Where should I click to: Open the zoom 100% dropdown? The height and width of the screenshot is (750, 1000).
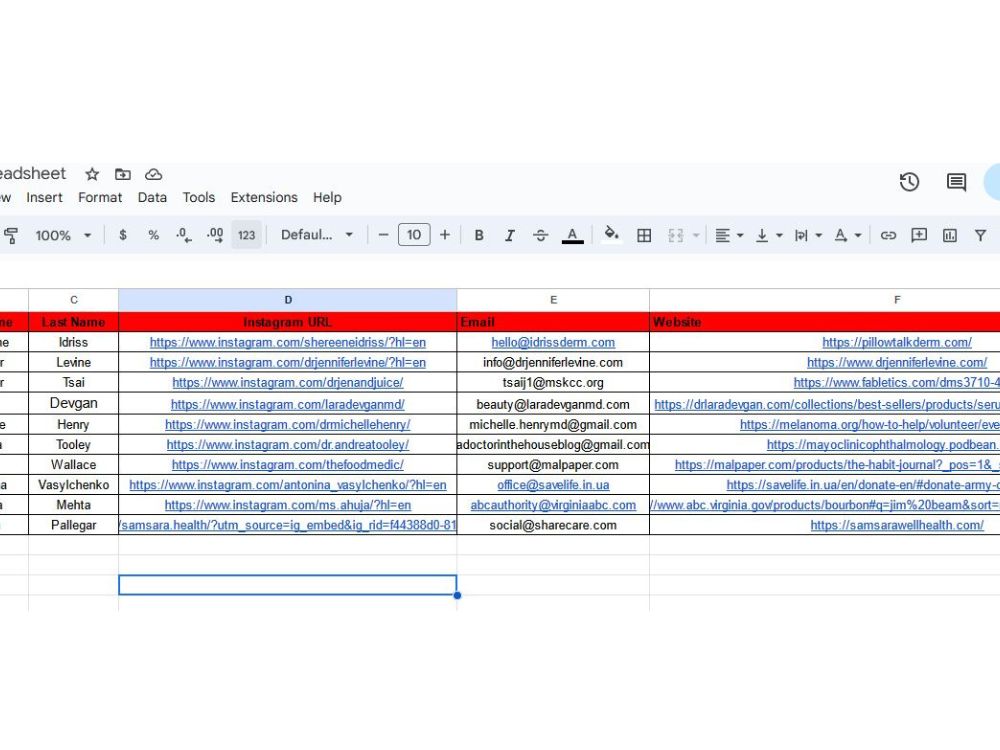coord(62,235)
